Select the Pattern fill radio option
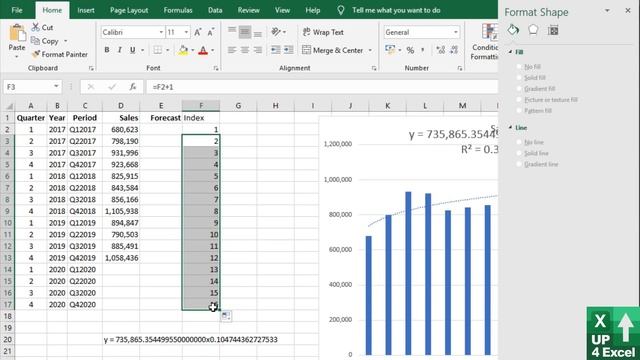640x360 pixels. (519, 111)
